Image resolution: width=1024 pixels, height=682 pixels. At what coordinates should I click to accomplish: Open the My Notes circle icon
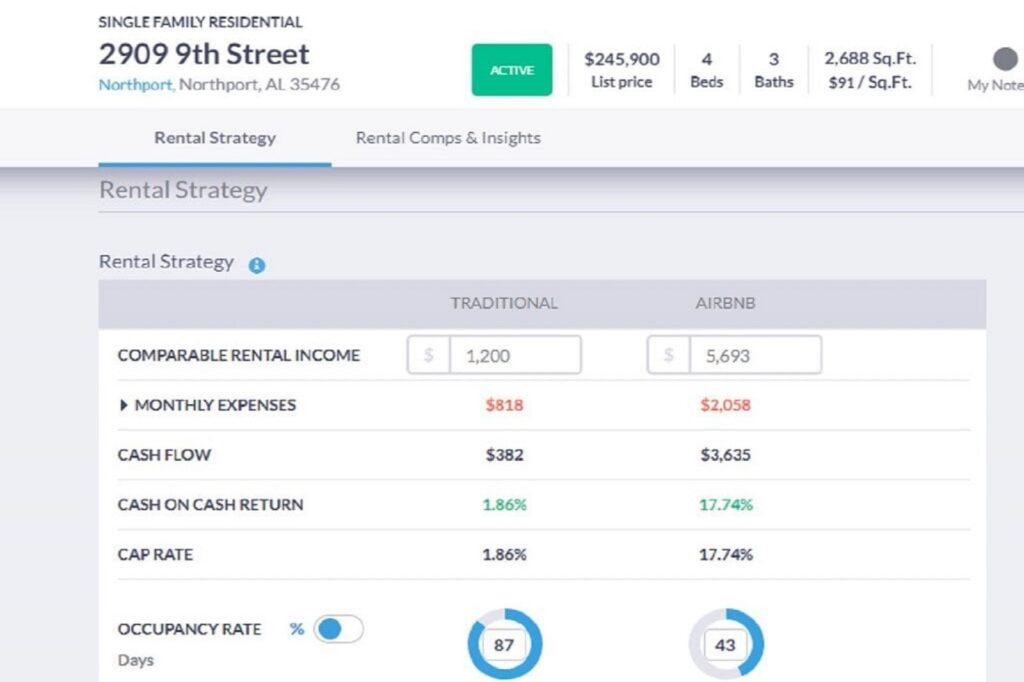(x=1005, y=59)
